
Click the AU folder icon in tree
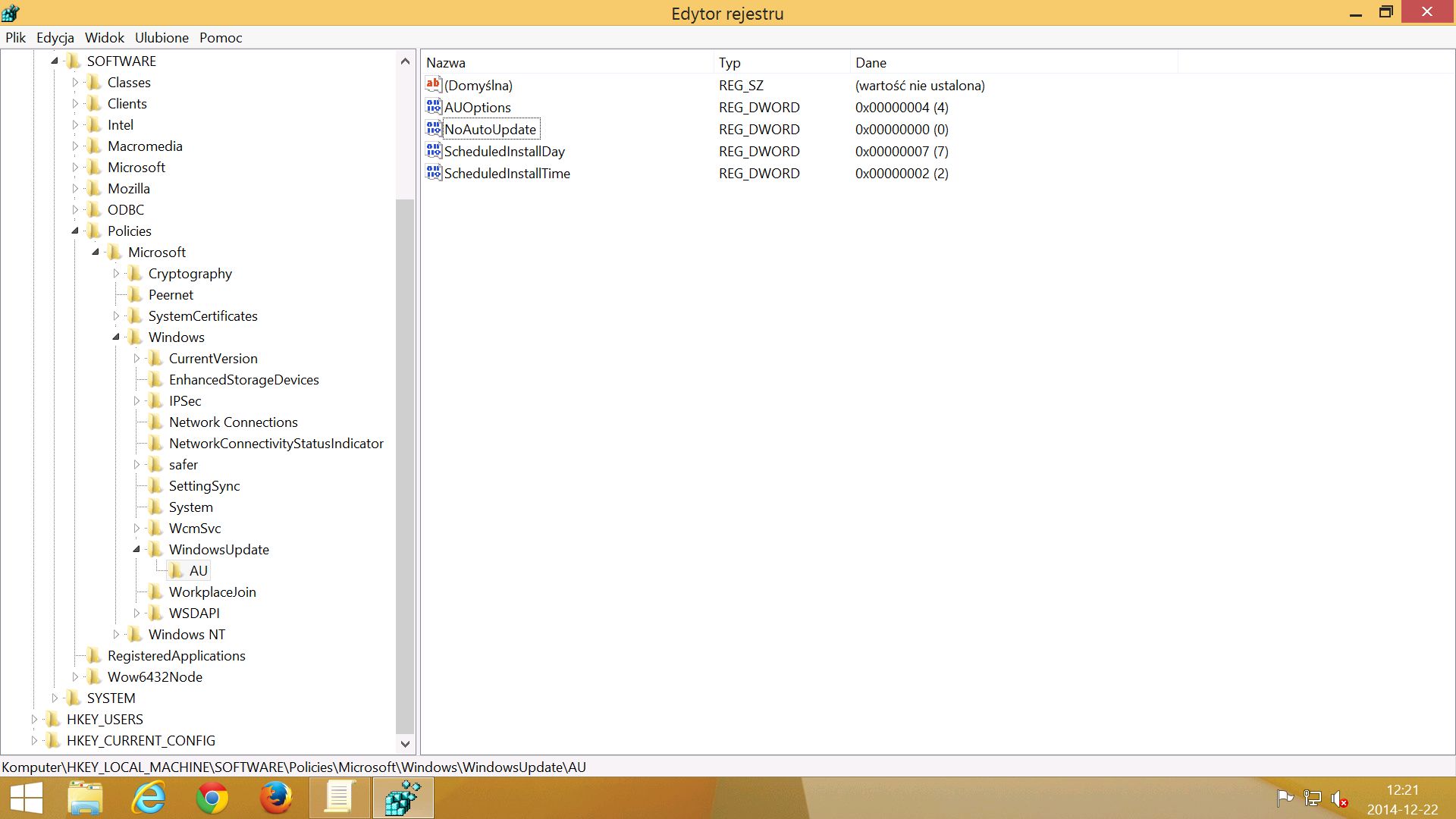coord(176,570)
